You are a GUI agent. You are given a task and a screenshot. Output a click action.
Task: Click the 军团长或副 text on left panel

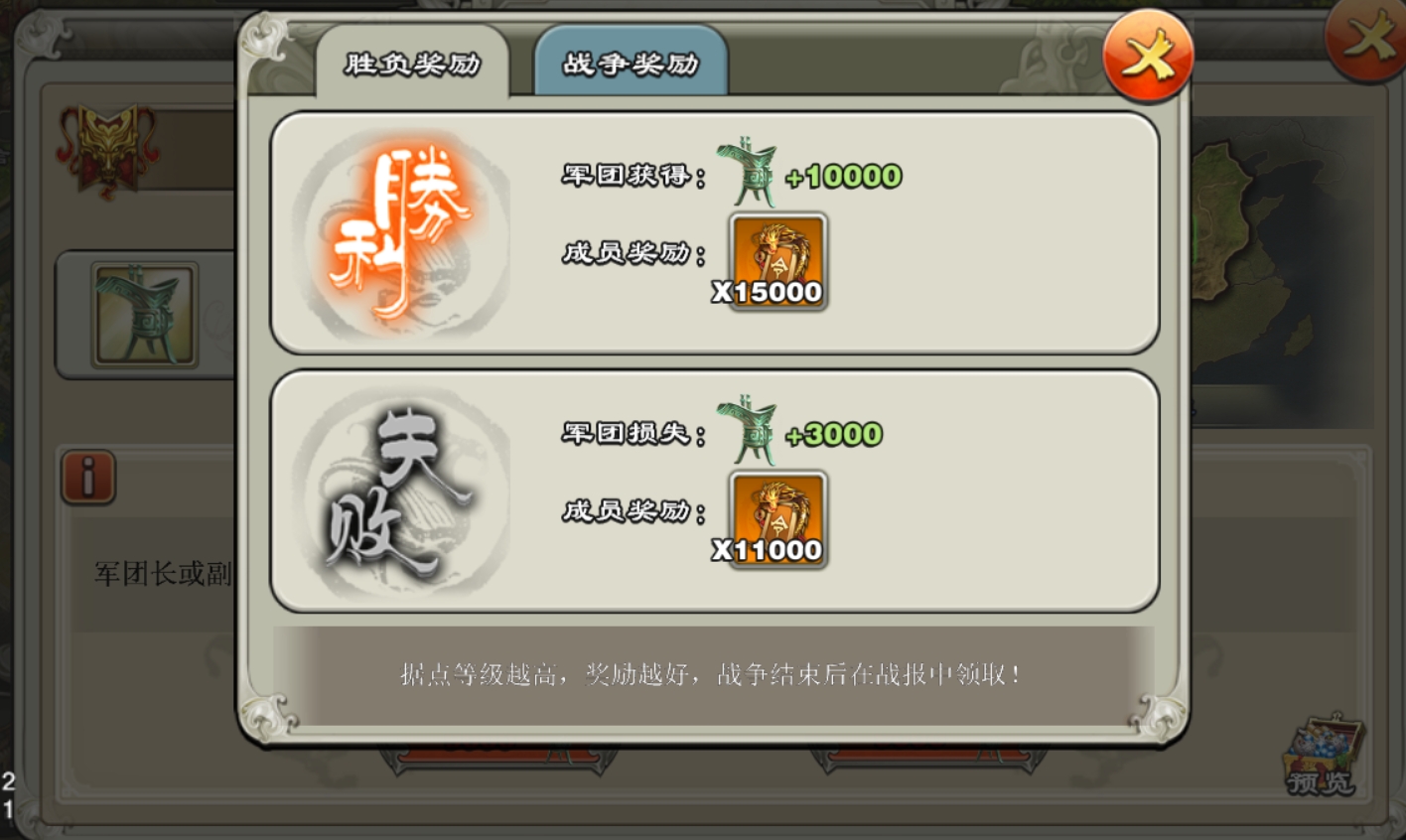point(163,574)
